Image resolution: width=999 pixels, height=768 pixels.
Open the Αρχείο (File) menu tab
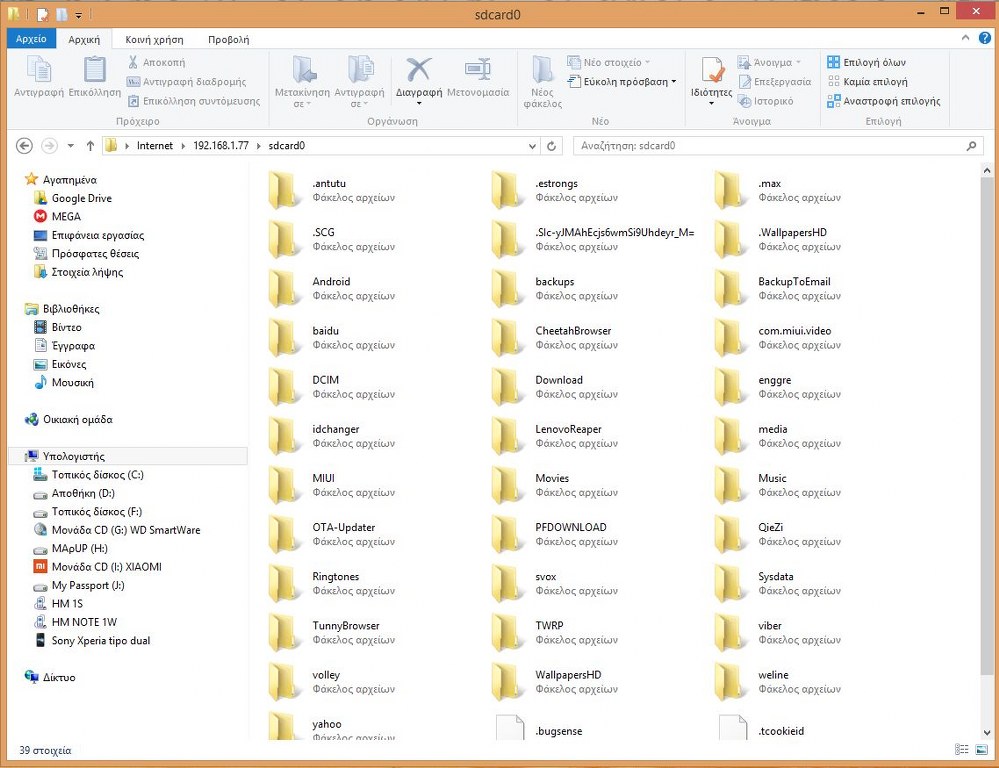(x=31, y=39)
